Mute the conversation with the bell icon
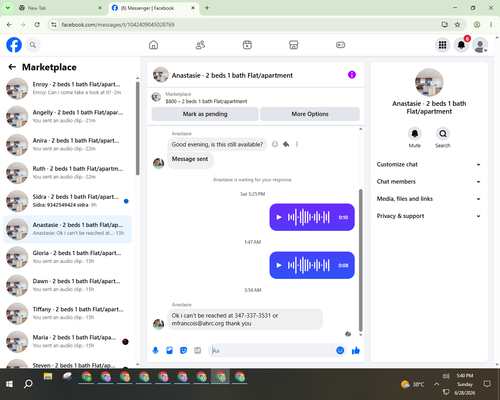 415,134
